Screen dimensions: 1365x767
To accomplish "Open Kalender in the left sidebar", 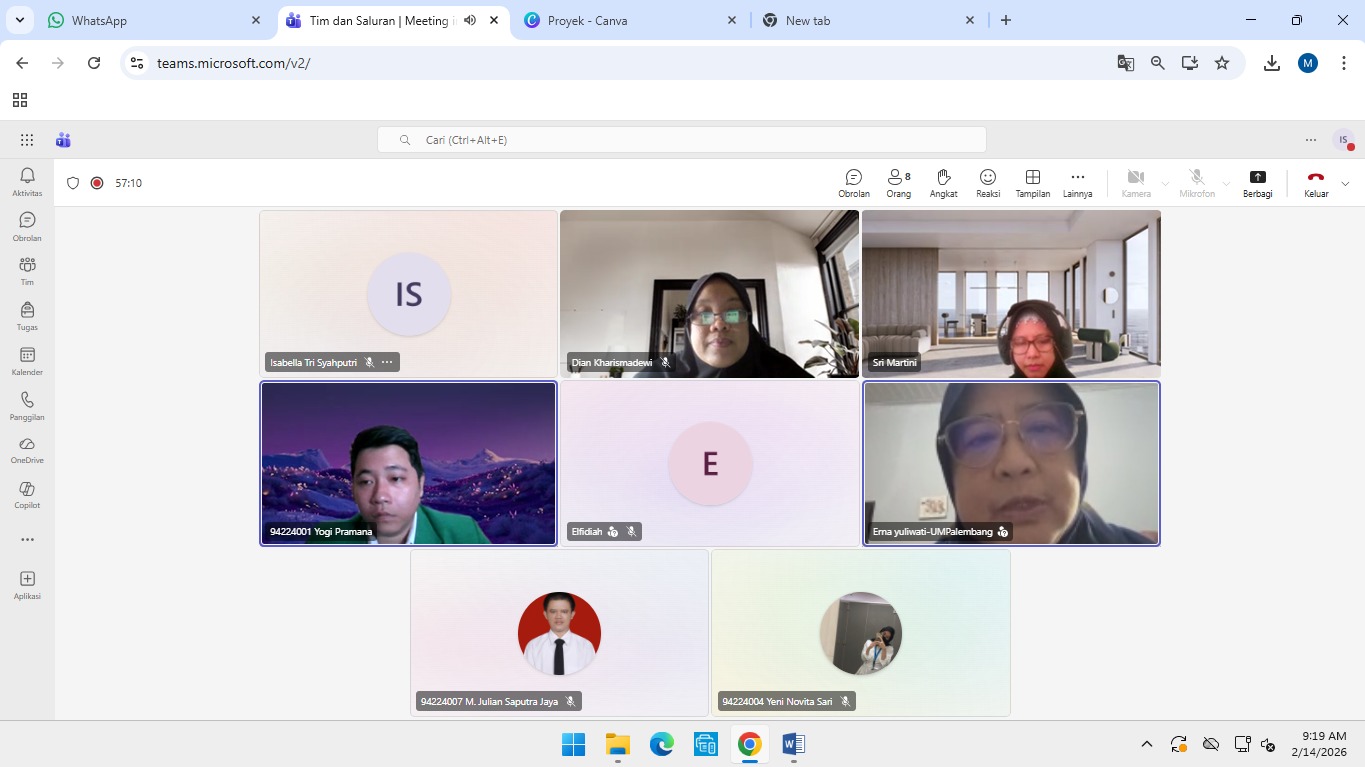I will coord(27,361).
